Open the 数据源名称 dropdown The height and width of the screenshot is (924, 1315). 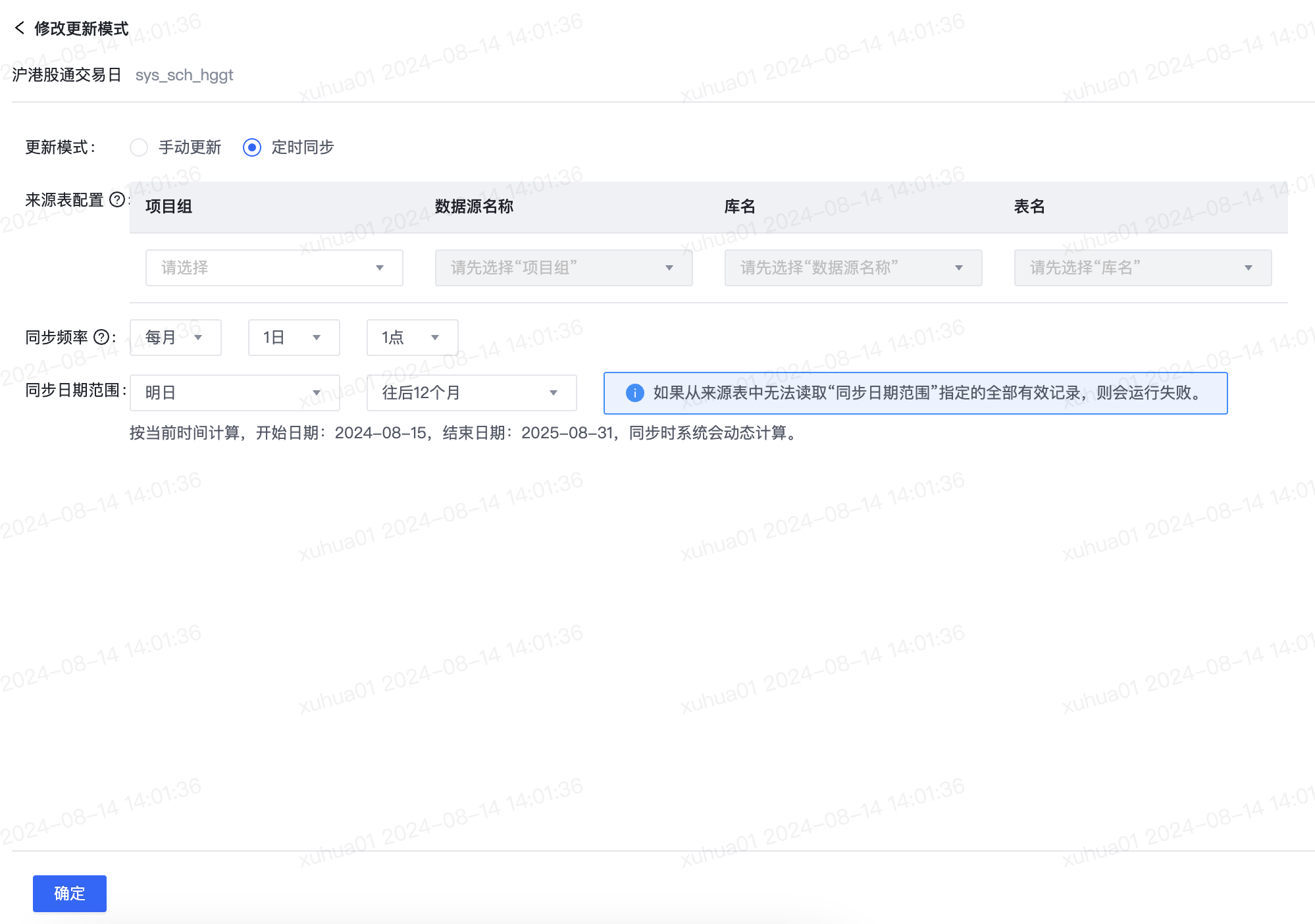pos(563,268)
